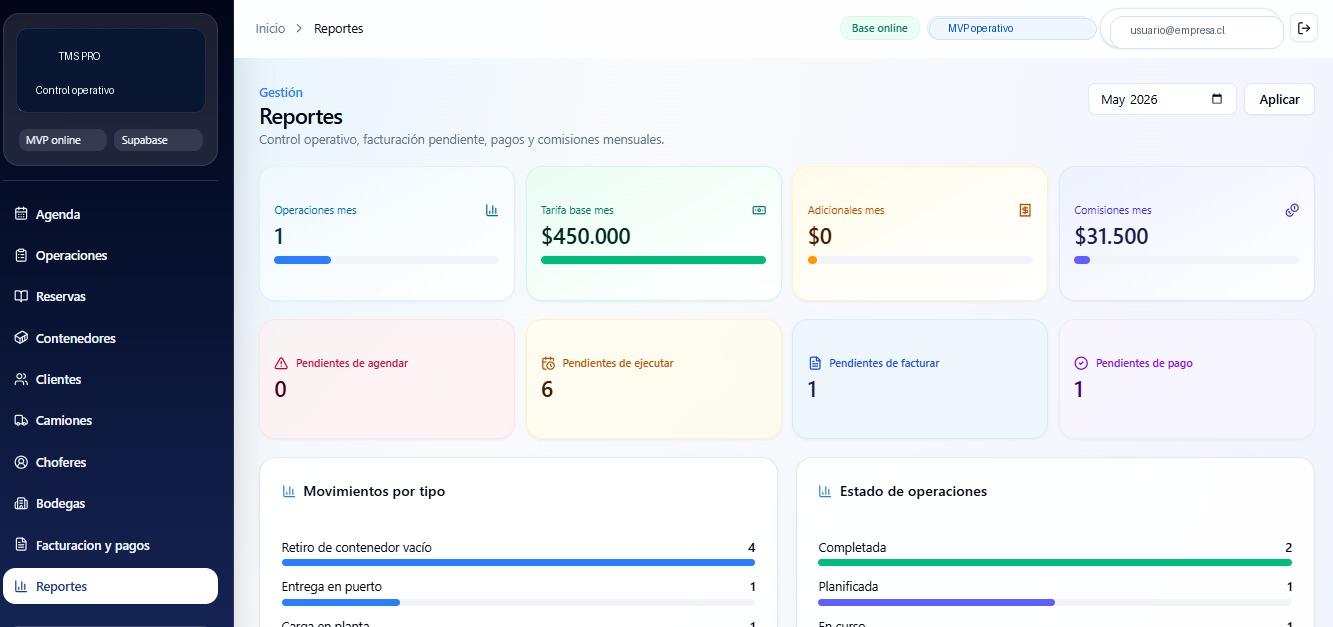Click the Reportes chart icon in sidebar
The image size is (1333, 627).
(21, 586)
